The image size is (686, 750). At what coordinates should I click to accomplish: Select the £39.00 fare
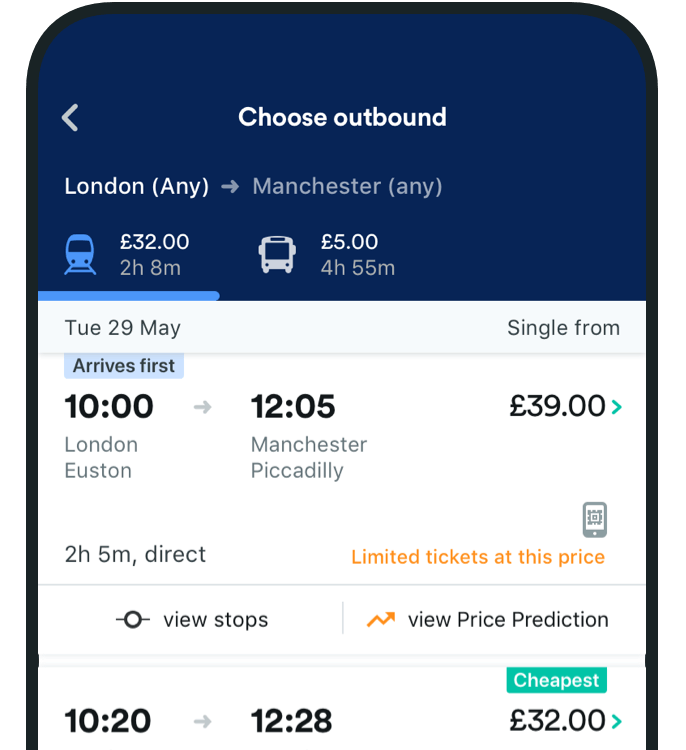(557, 406)
